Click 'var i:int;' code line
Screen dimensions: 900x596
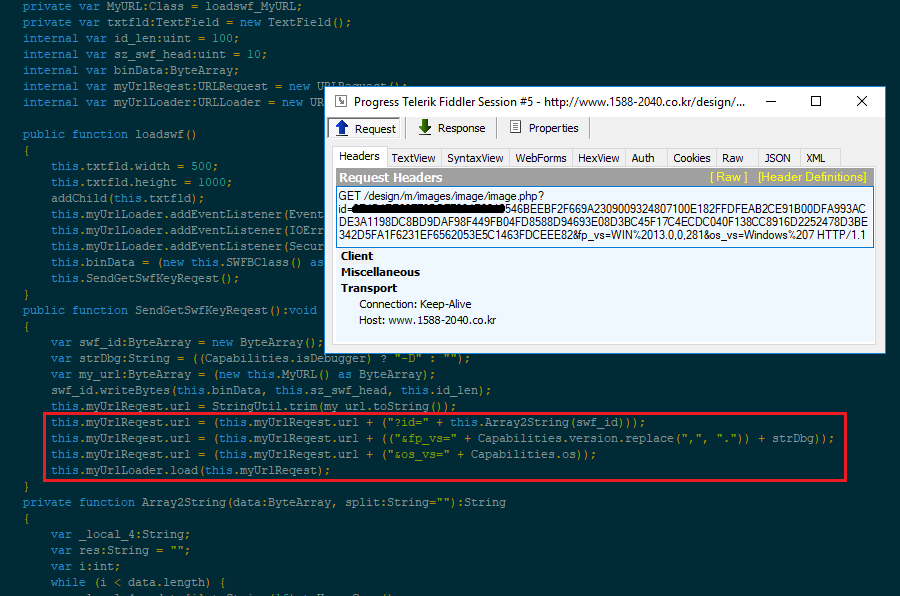(86, 566)
